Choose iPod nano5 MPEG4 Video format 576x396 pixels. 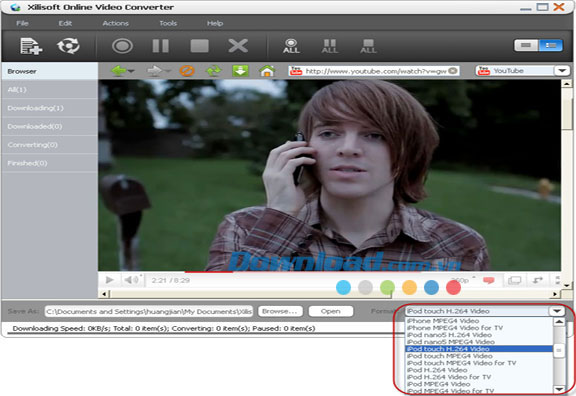pyautogui.click(x=451, y=342)
